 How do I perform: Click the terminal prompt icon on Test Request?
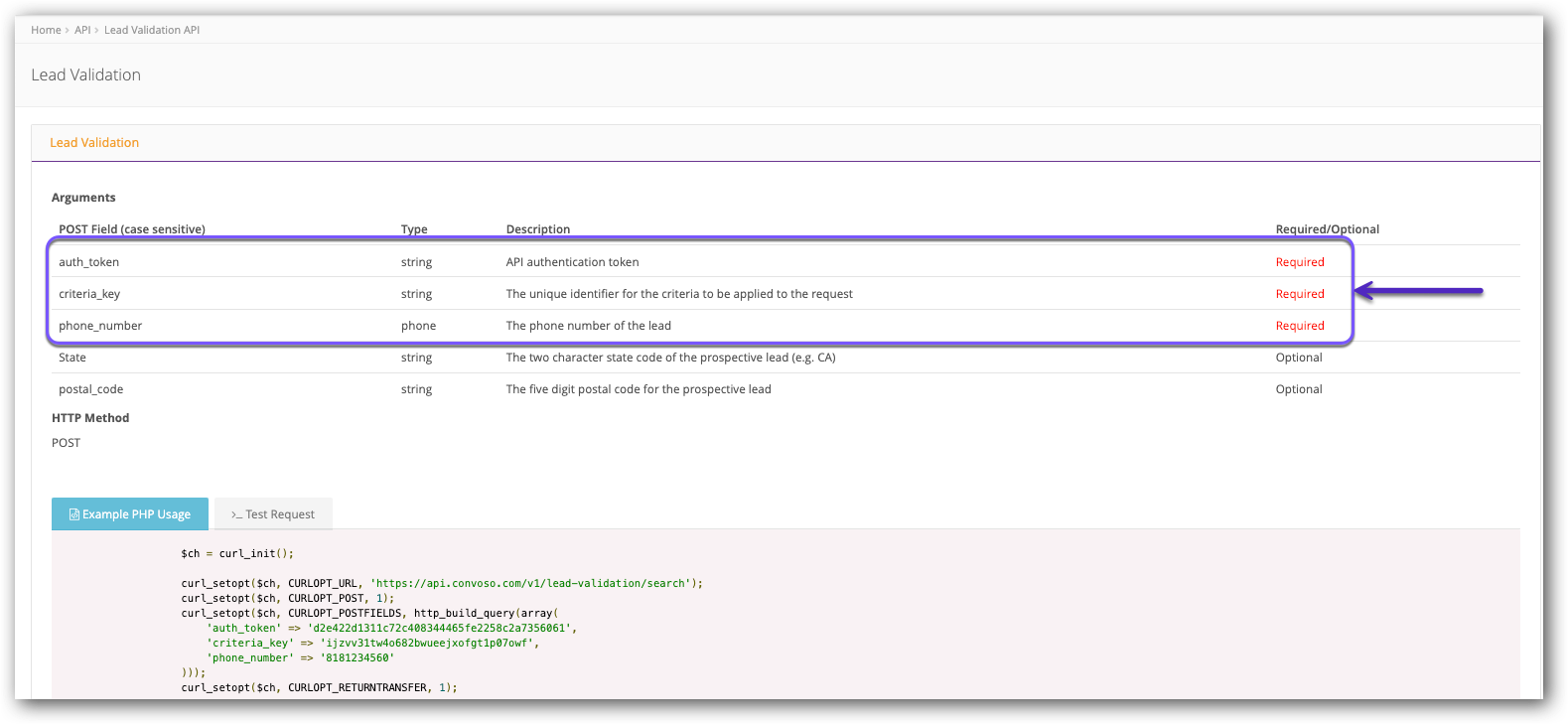[236, 514]
